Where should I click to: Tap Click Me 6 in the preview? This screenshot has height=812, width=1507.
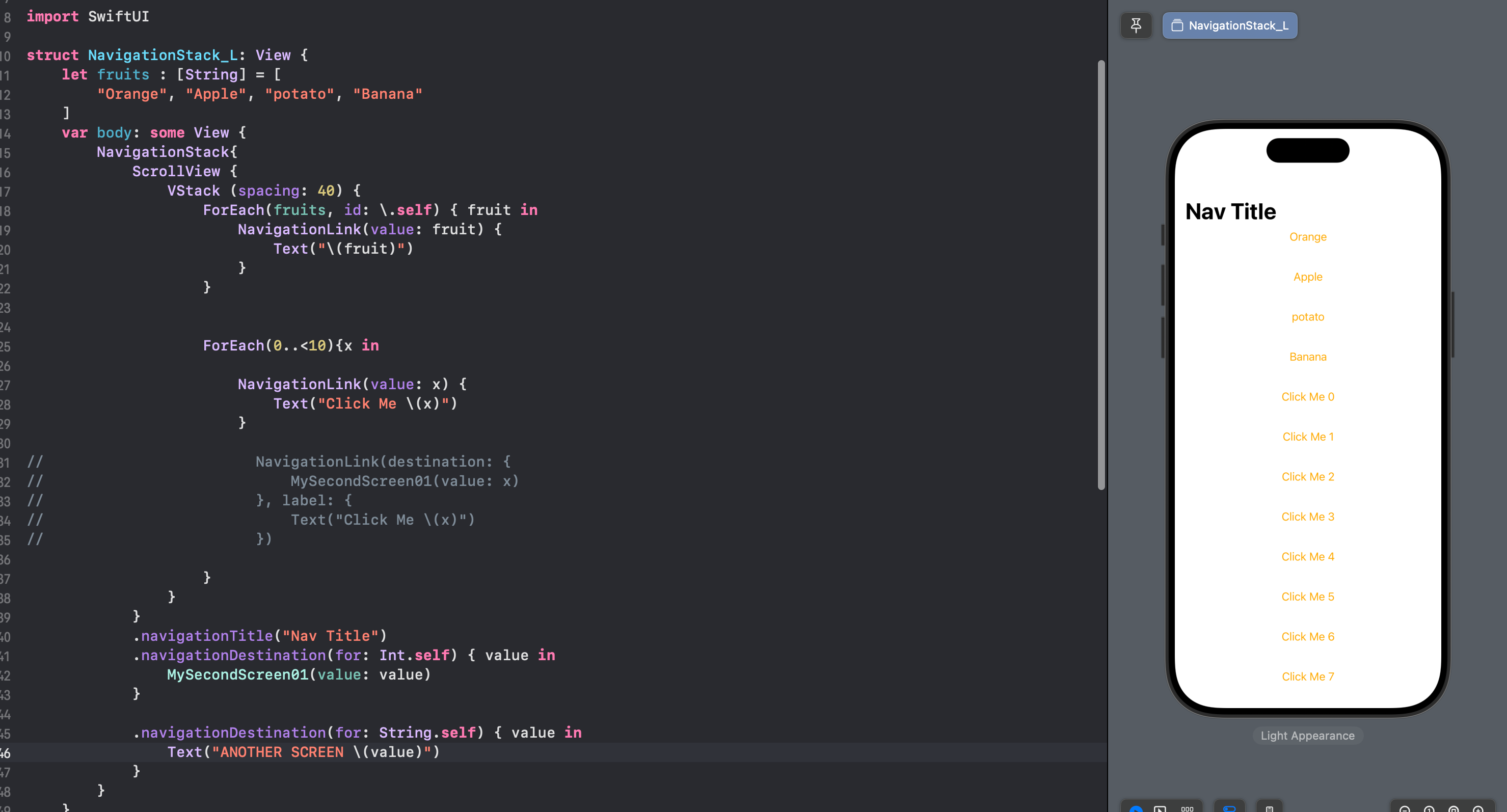point(1307,636)
